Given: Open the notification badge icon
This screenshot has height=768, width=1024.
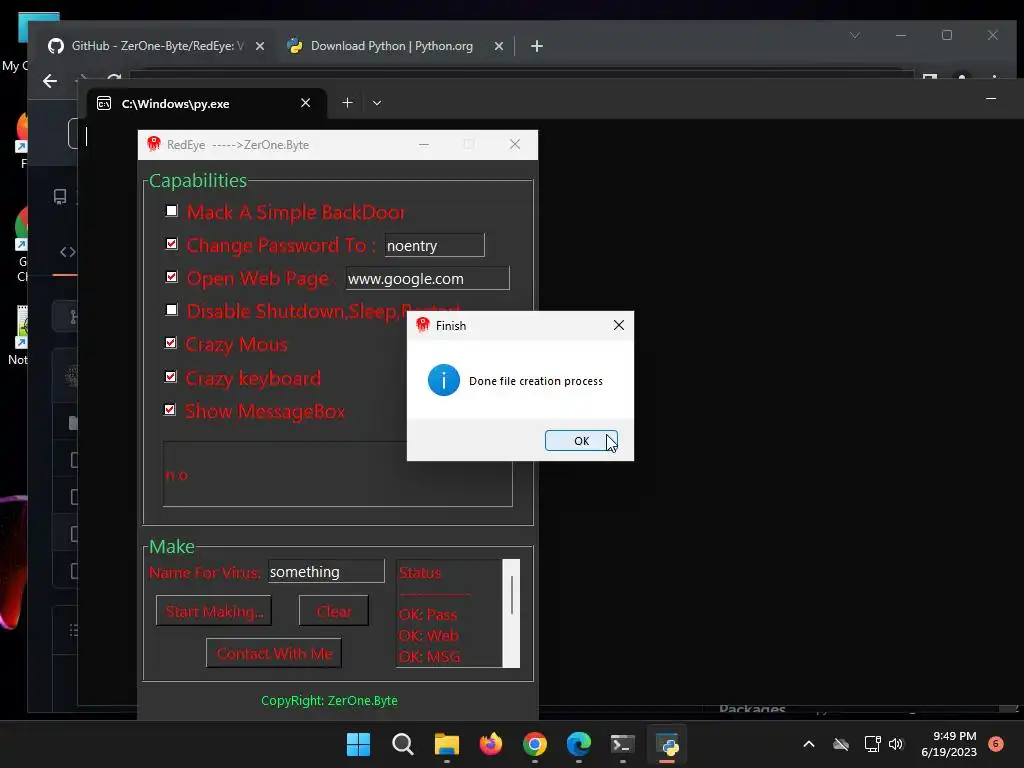Looking at the screenshot, I should point(996,743).
